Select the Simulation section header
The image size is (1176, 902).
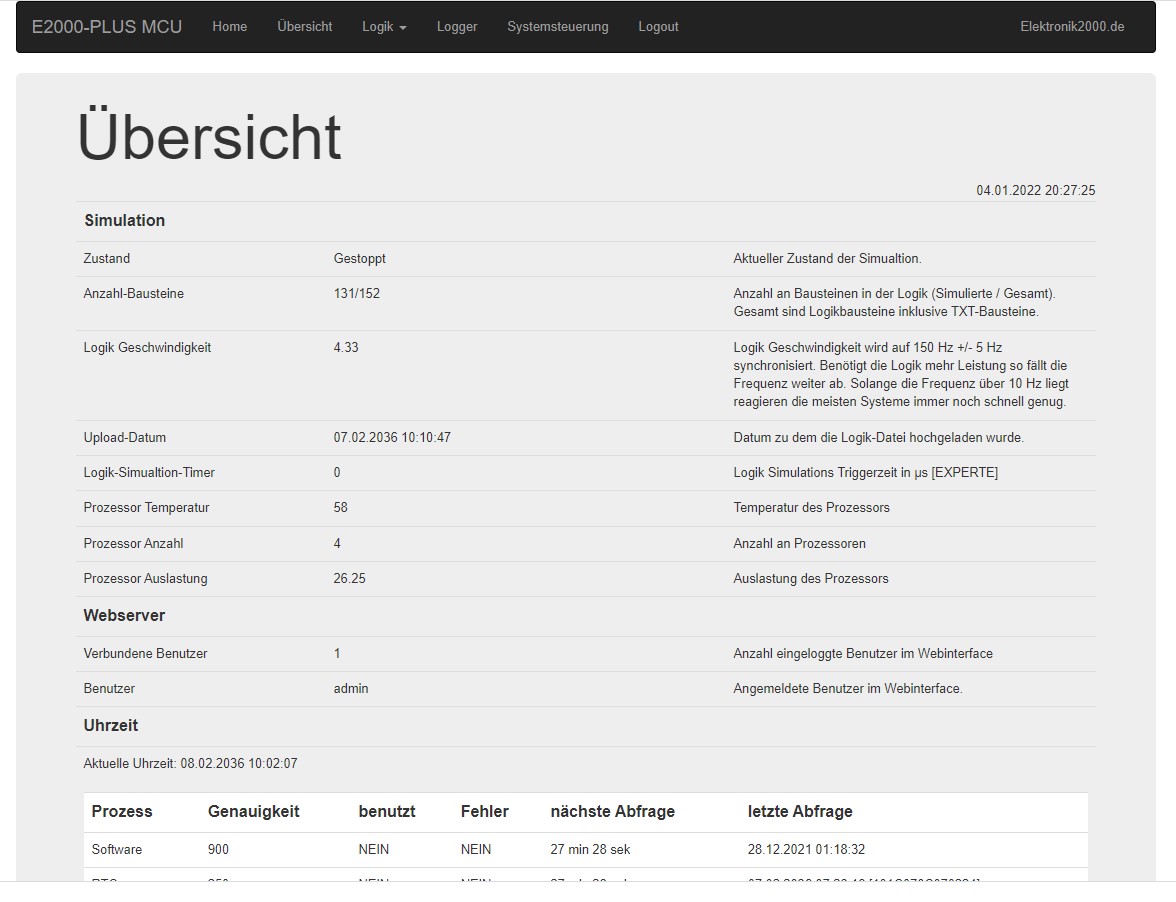click(125, 221)
